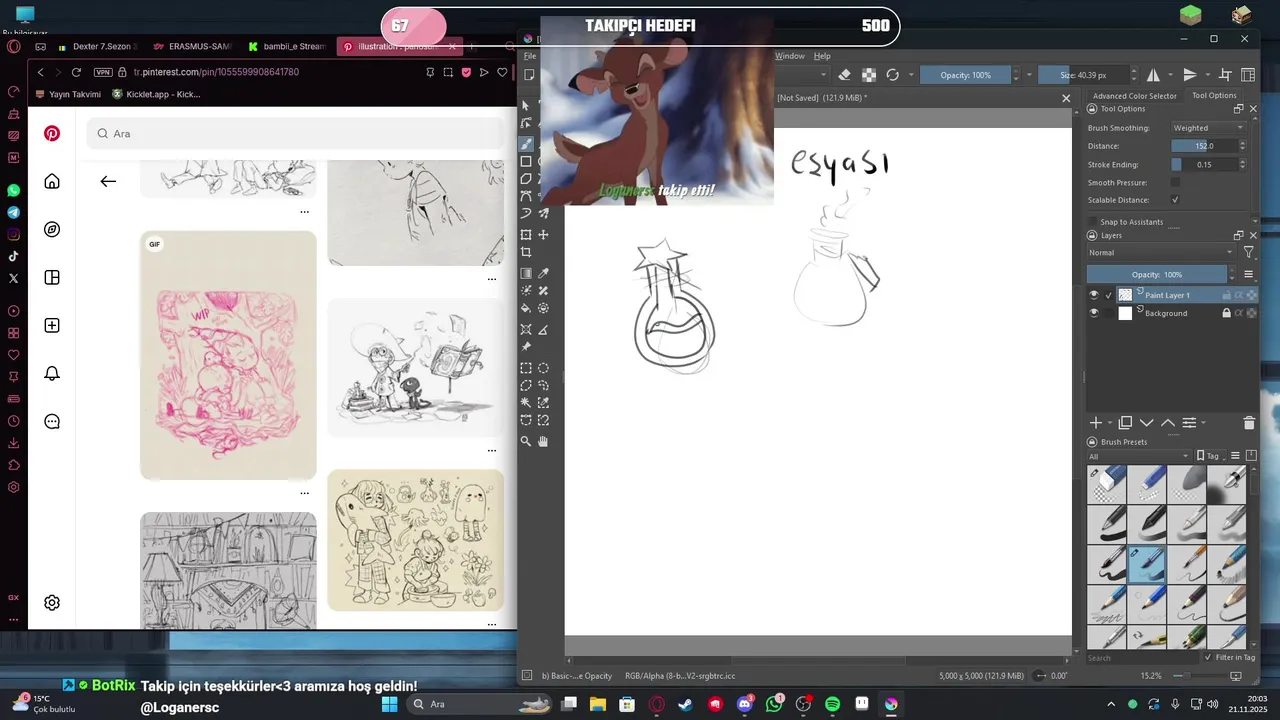The image size is (1280, 720).
Task: Select the Measure angle tool
Action: click(x=544, y=330)
